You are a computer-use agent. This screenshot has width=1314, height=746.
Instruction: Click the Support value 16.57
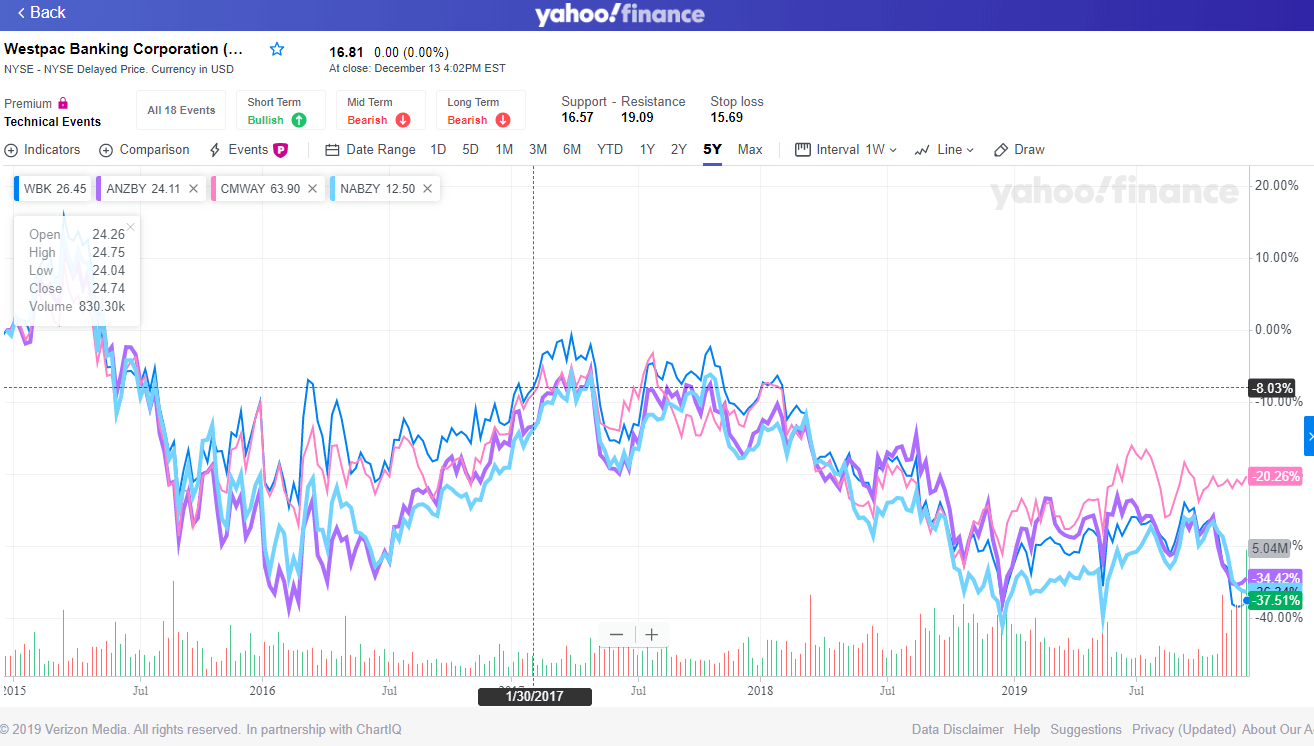[x=577, y=118]
